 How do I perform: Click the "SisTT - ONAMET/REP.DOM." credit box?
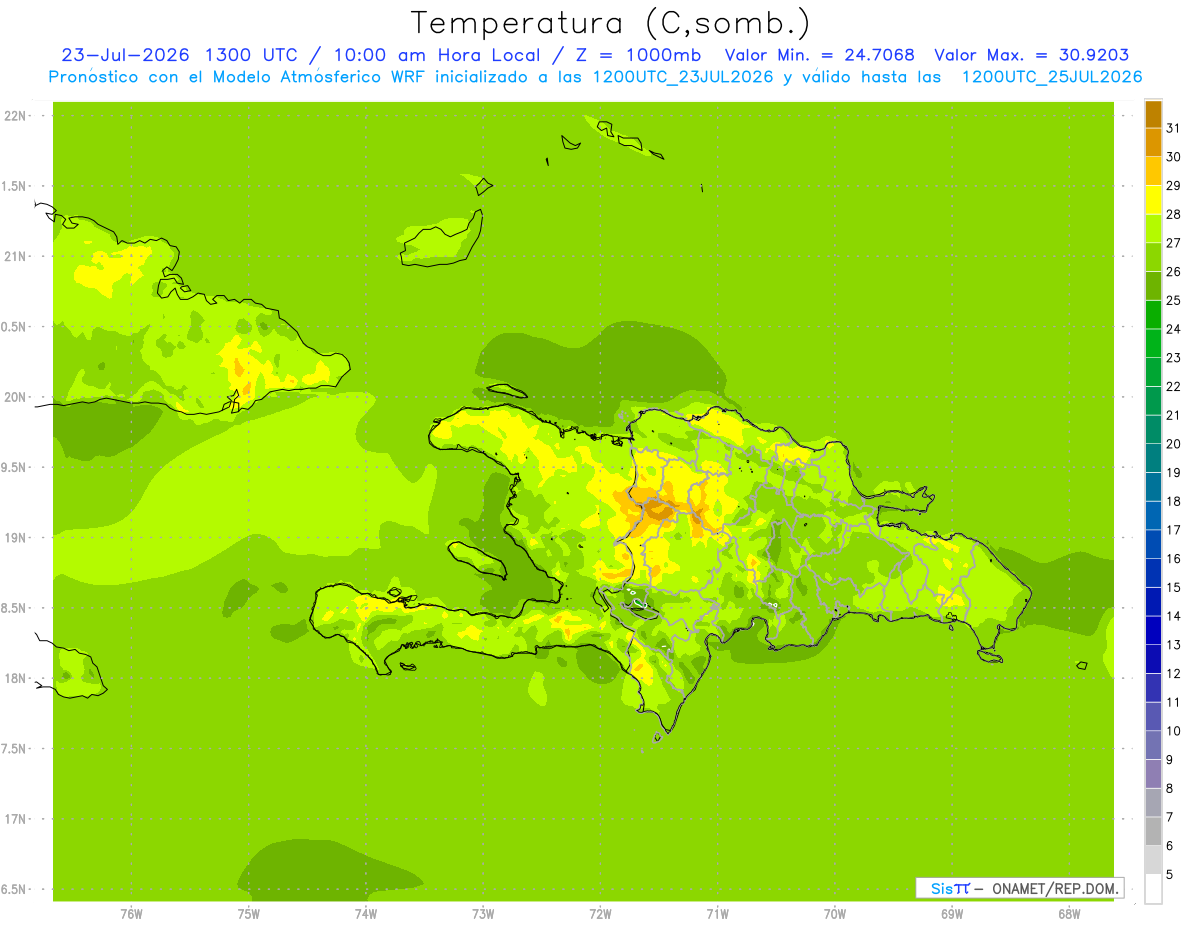pos(1020,888)
